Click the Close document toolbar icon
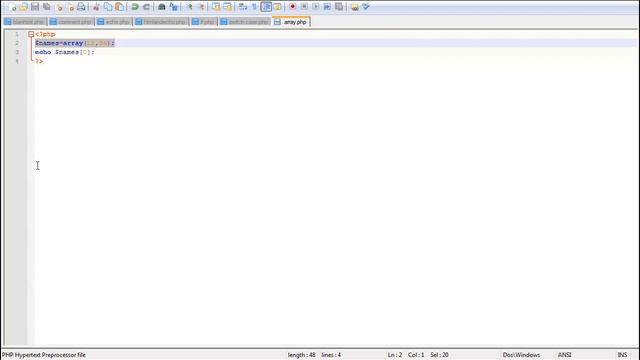The width and height of the screenshot is (640, 360). [59, 7]
